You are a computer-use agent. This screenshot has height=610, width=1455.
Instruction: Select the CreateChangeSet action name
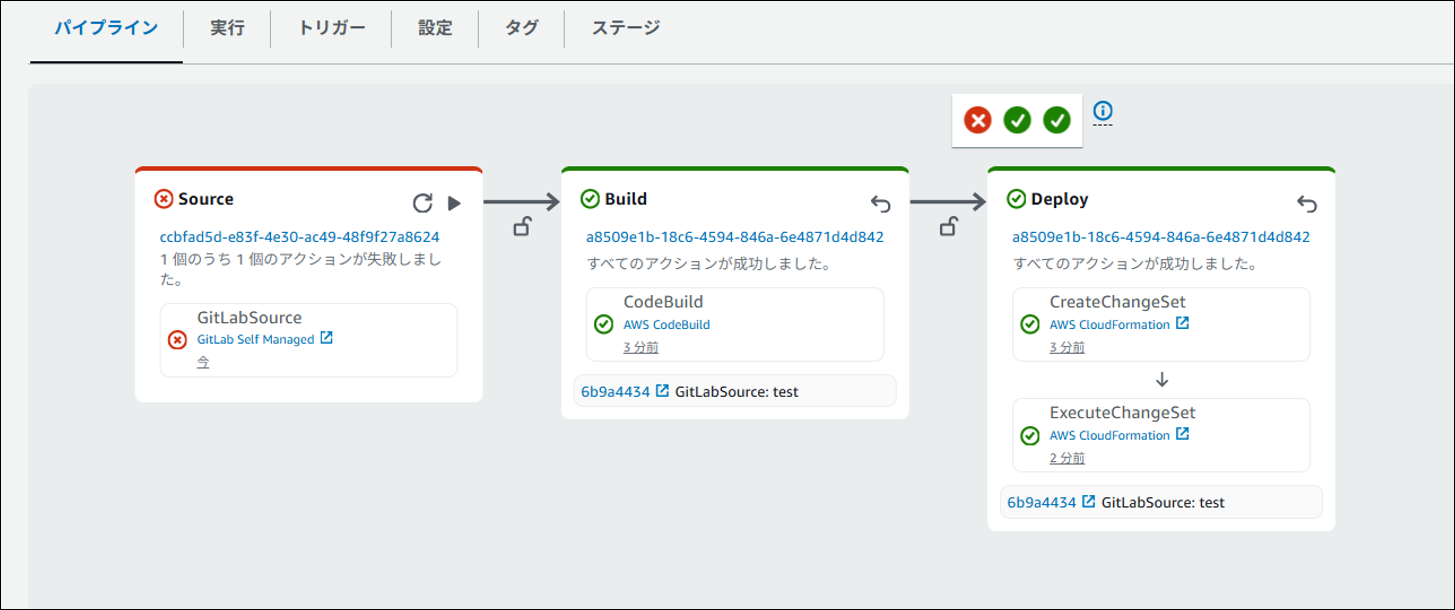[1118, 302]
